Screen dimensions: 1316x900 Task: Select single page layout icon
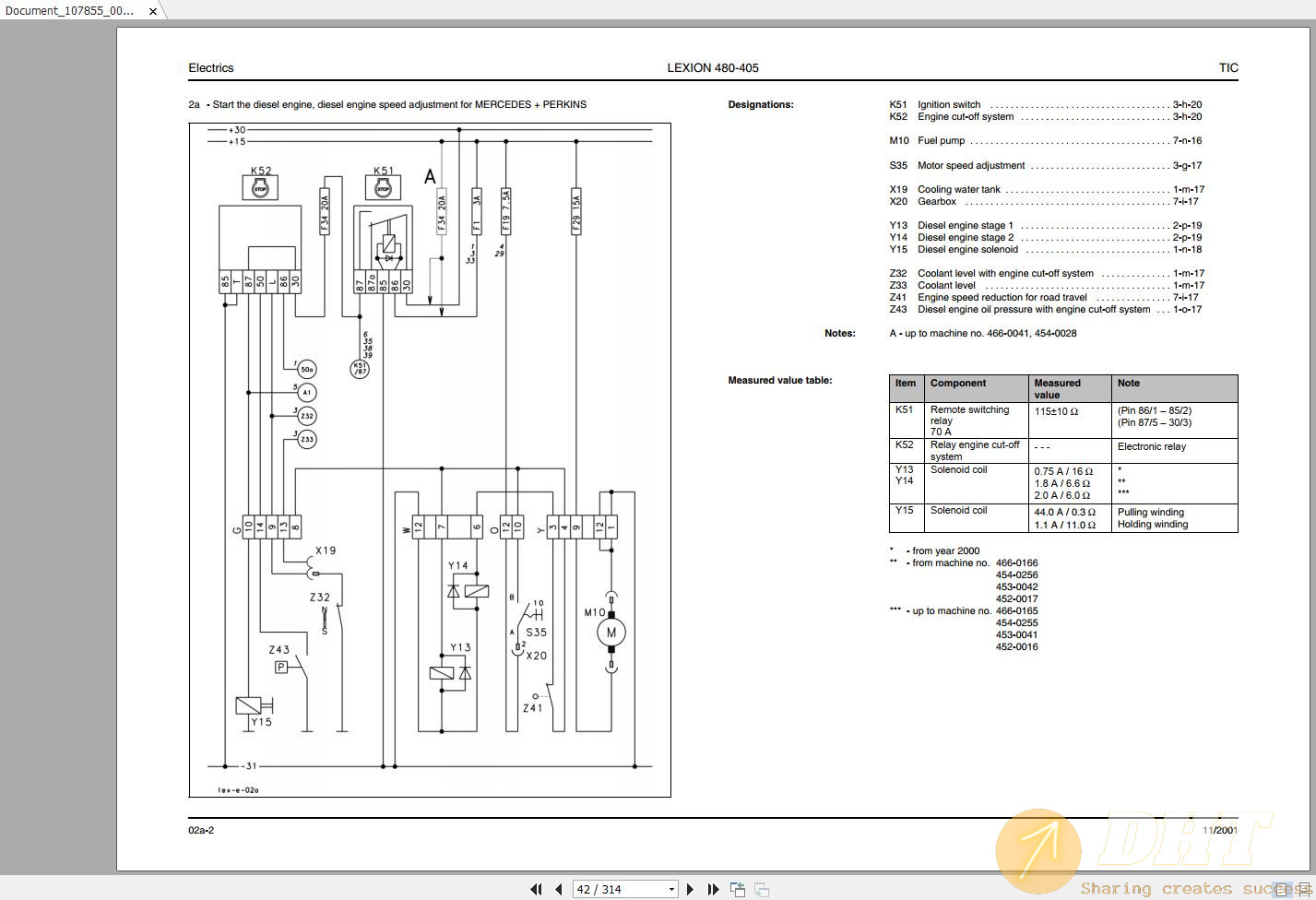pyautogui.click(x=1282, y=890)
